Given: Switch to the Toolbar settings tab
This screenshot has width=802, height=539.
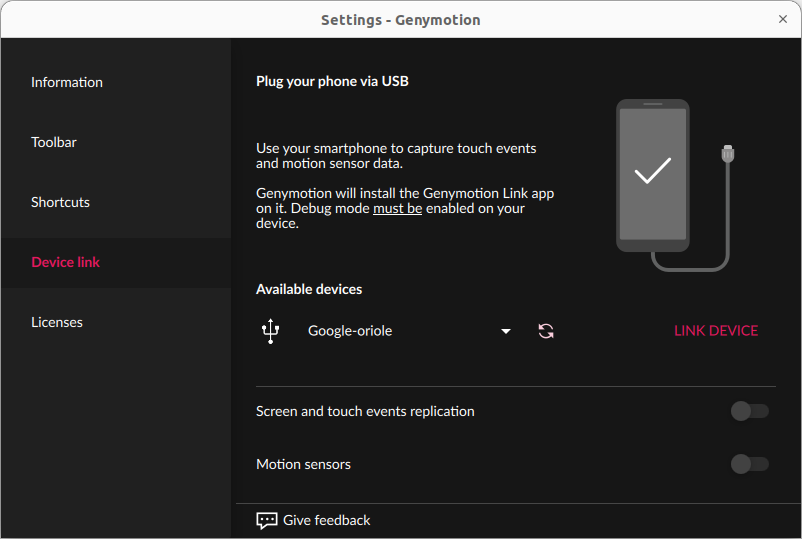Looking at the screenshot, I should tap(54, 143).
